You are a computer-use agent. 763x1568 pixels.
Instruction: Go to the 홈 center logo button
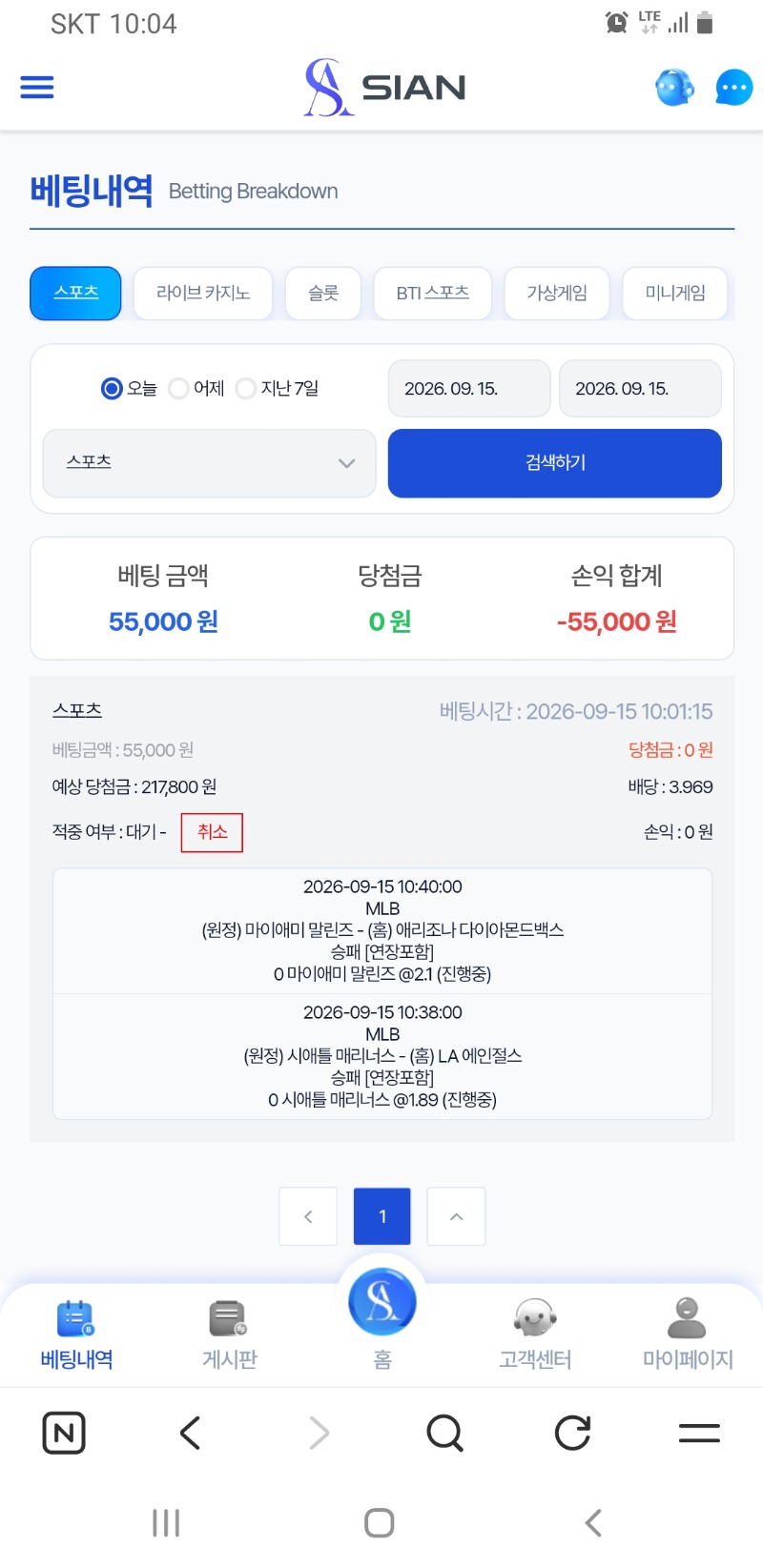point(382,1302)
